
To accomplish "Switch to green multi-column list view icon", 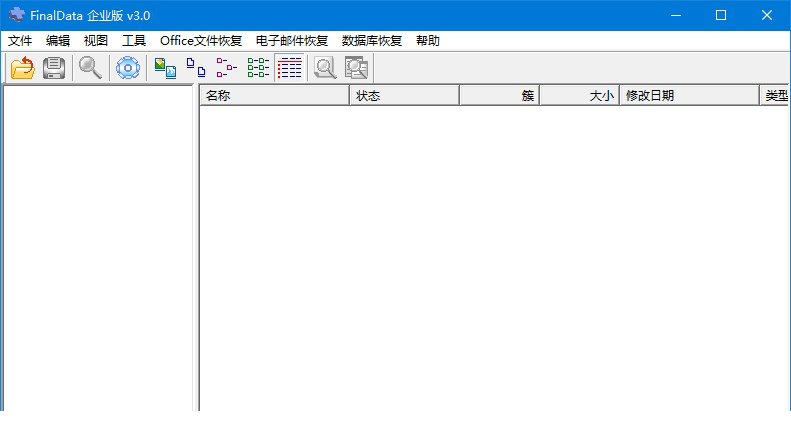I will [258, 68].
